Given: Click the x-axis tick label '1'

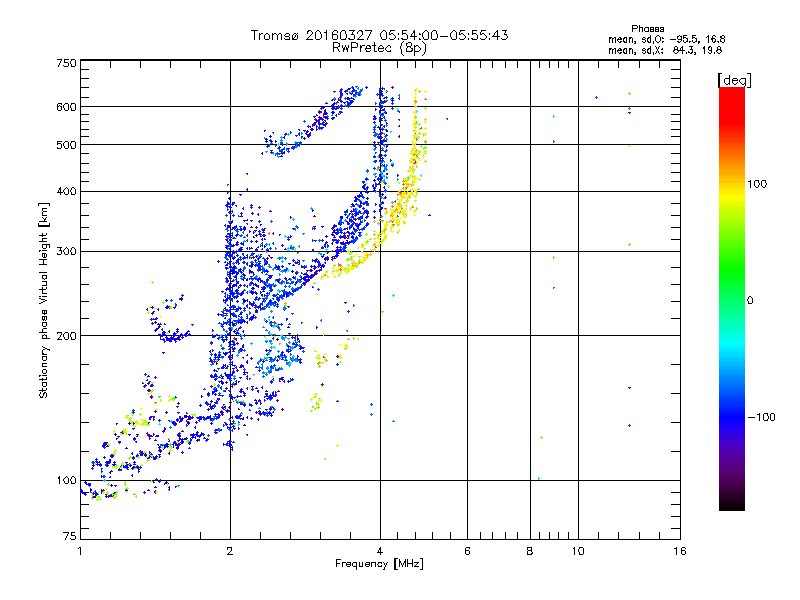Looking at the screenshot, I should 80,551.
